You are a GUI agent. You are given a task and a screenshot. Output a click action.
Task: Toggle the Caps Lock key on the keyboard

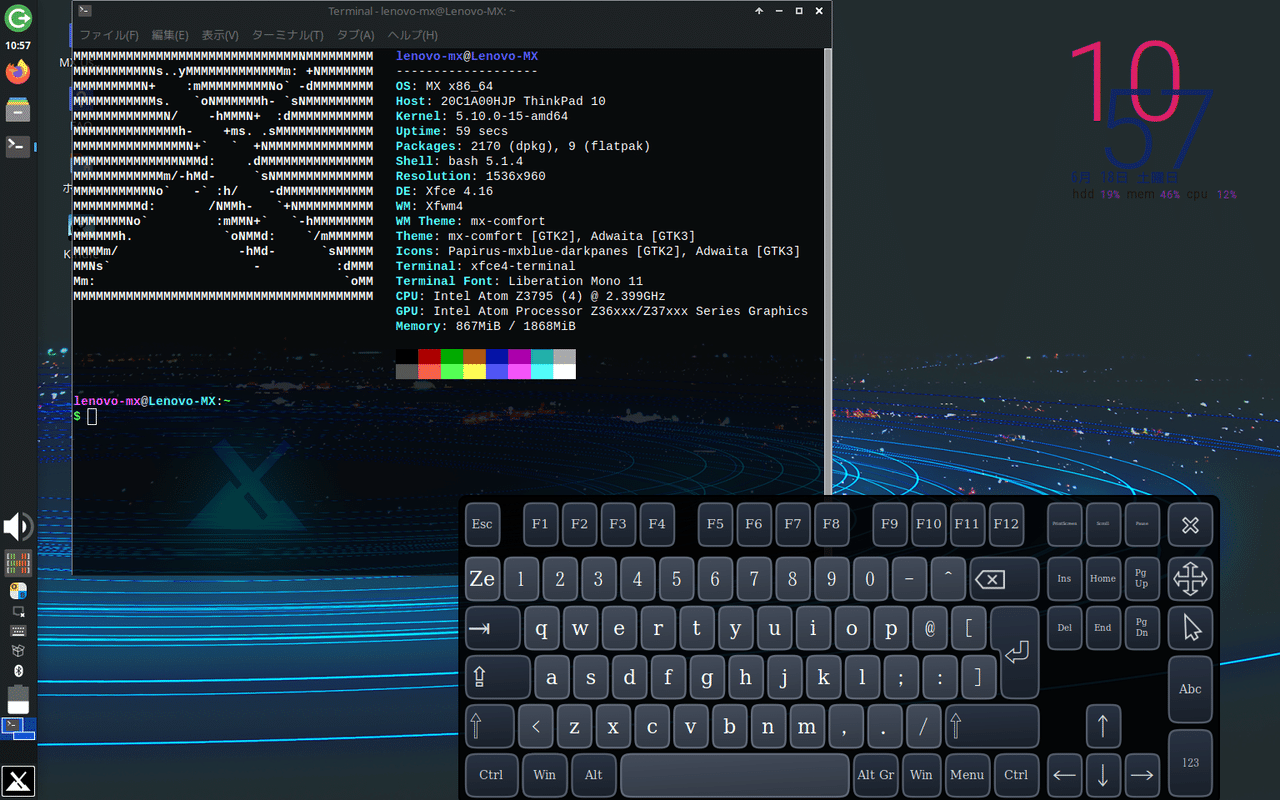pyautogui.click(x=497, y=677)
